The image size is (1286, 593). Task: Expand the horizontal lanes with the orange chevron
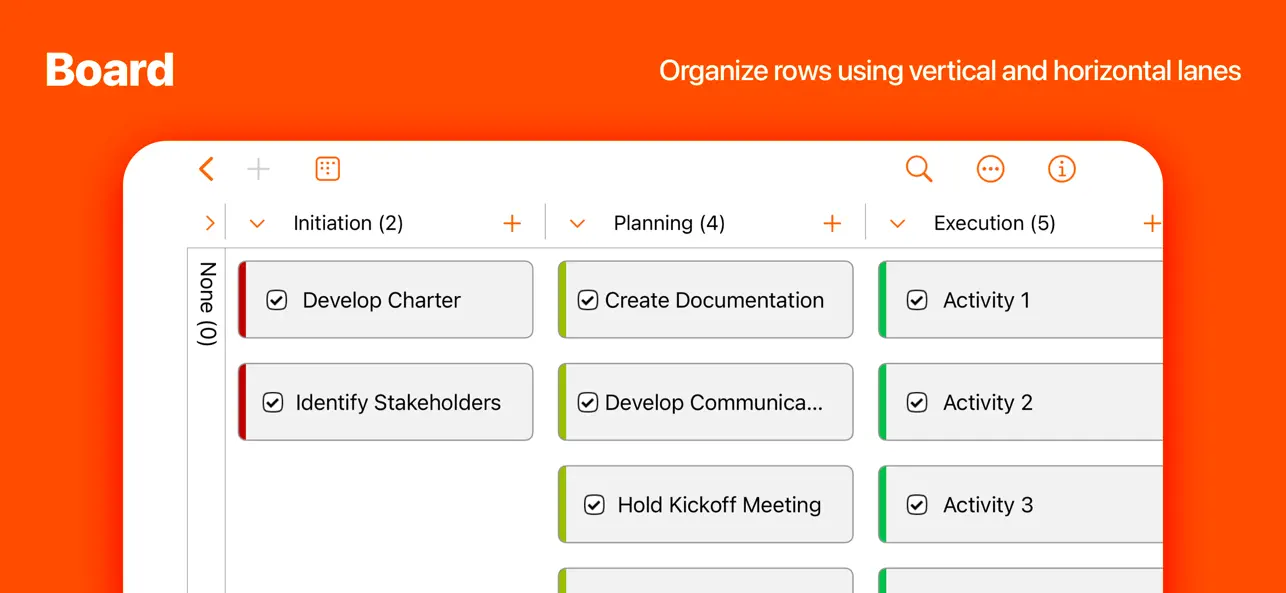209,223
